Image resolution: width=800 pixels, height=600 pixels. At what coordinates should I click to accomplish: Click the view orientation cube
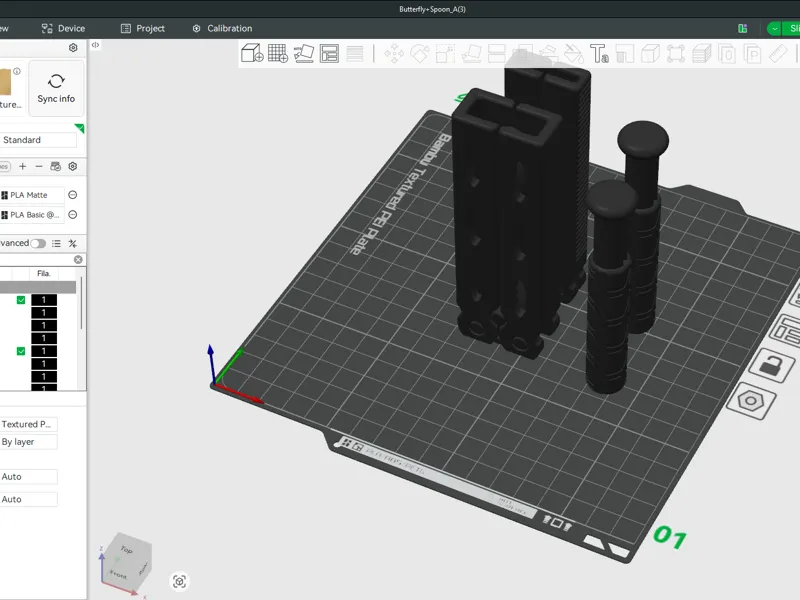point(126,563)
